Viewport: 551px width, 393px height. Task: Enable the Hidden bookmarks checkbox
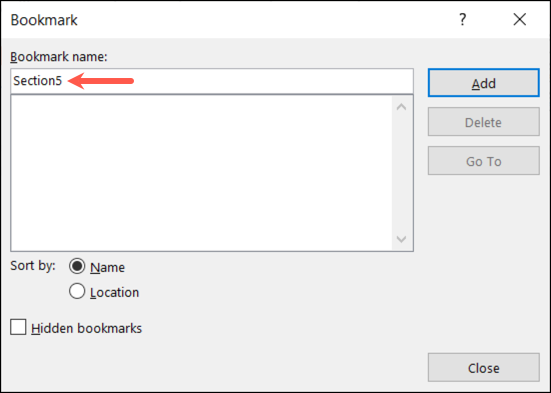point(18,327)
